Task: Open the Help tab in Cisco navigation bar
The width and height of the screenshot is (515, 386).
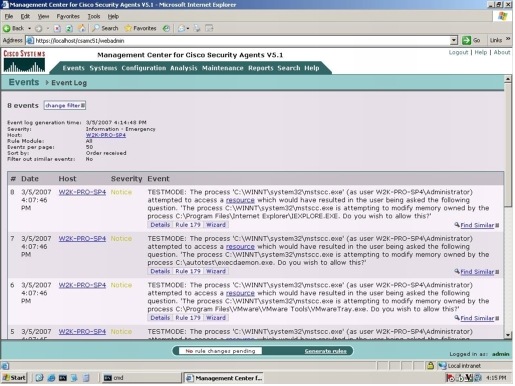Action: (x=312, y=68)
